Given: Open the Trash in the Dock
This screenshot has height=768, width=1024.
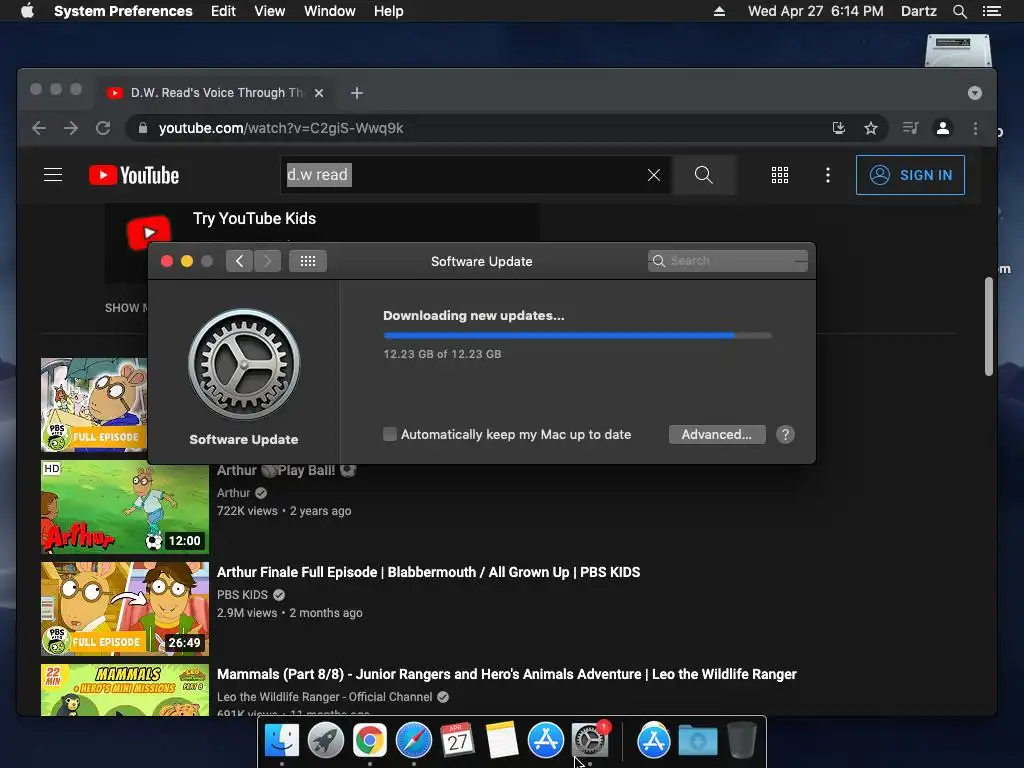Looking at the screenshot, I should pyautogui.click(x=741, y=741).
